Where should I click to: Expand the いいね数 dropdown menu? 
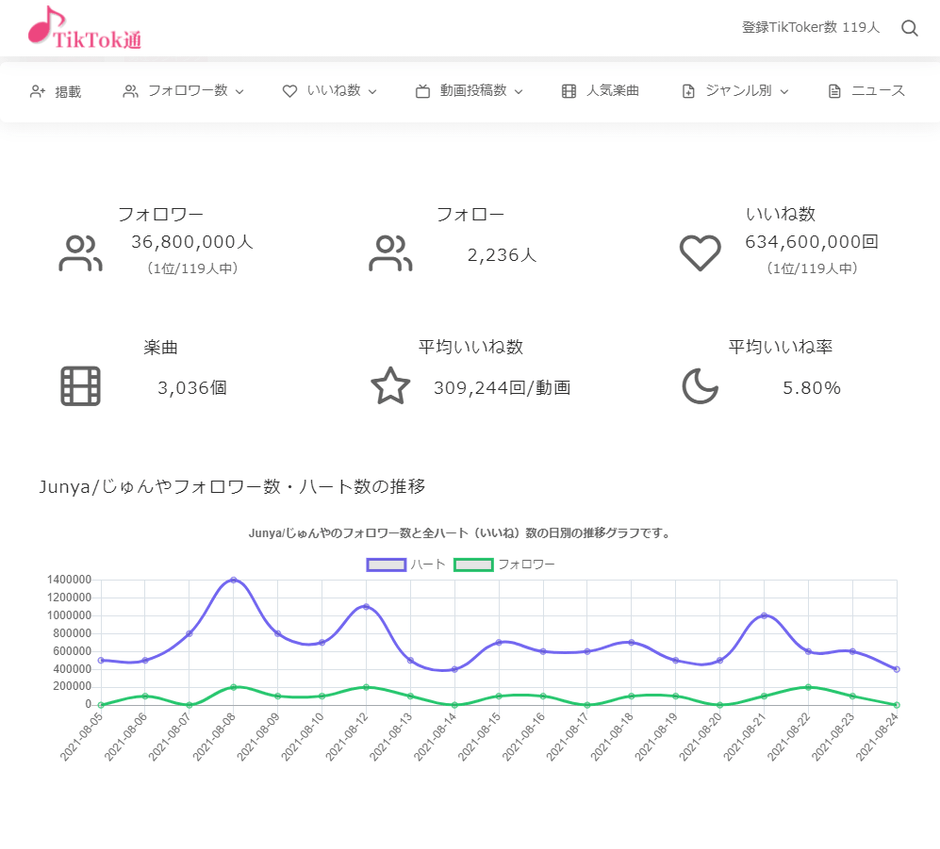330,91
